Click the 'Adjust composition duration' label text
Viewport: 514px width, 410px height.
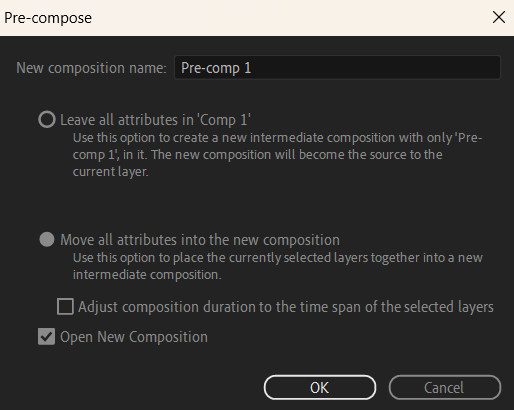pyautogui.click(x=286, y=307)
